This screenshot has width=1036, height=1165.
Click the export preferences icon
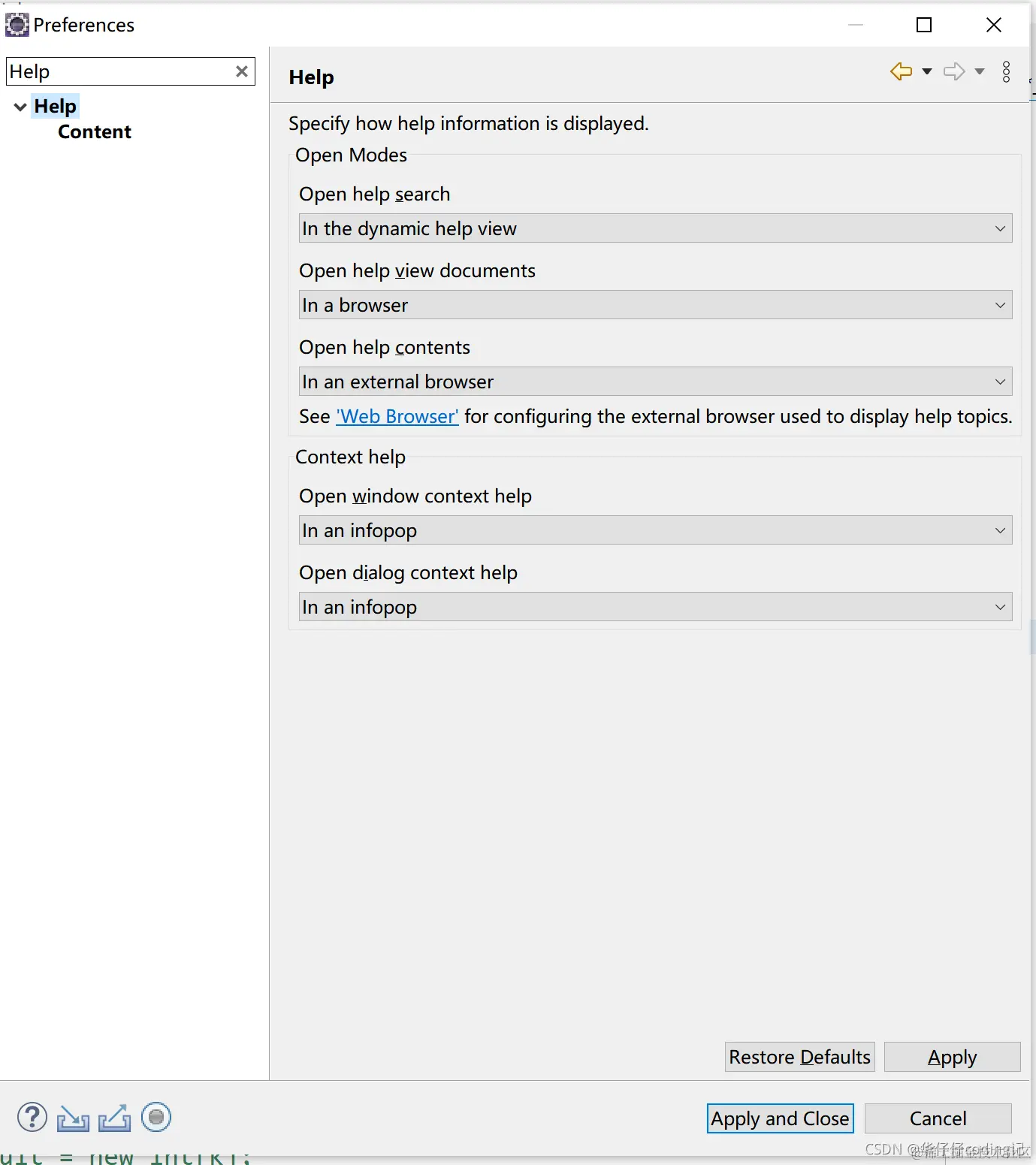coord(114,1118)
